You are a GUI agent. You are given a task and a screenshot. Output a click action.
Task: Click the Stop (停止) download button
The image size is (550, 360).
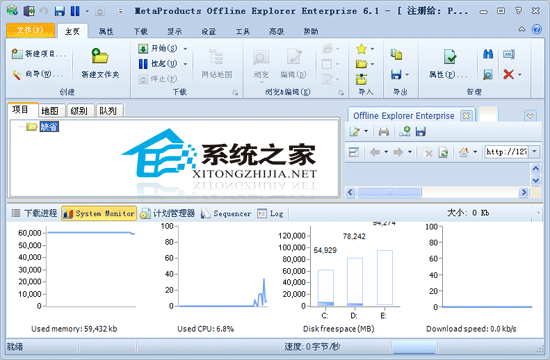[x=157, y=79]
